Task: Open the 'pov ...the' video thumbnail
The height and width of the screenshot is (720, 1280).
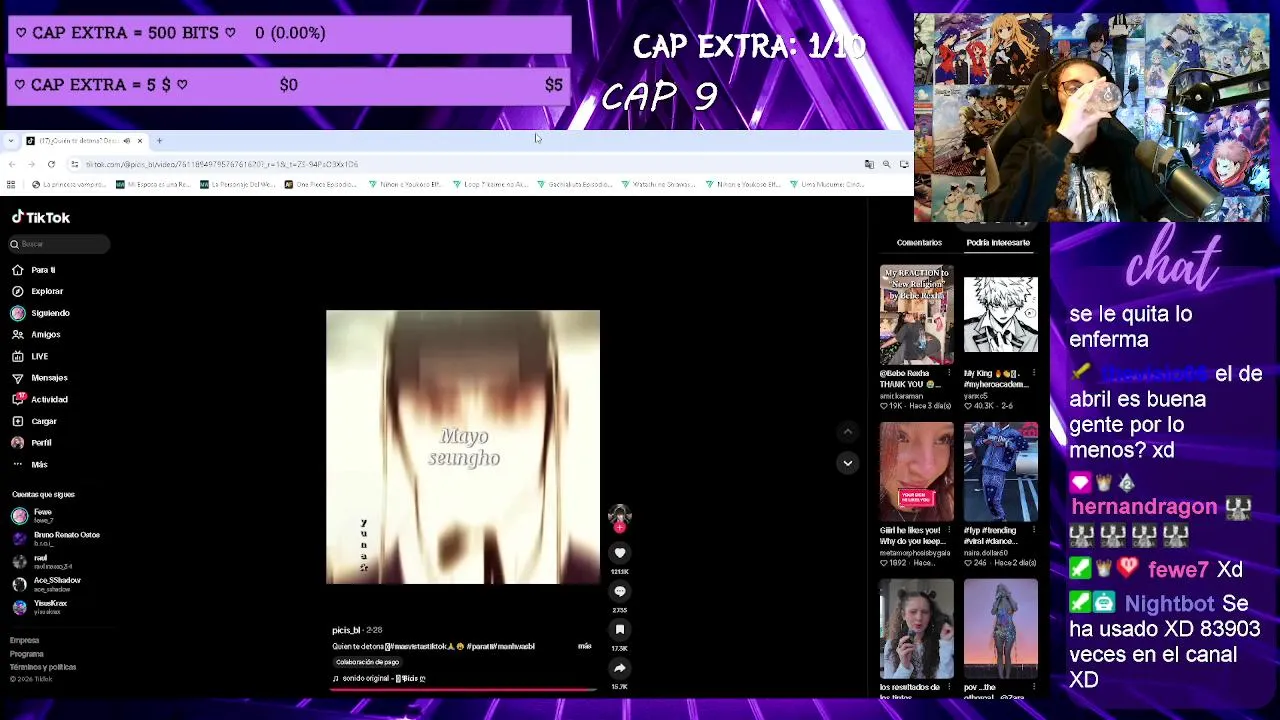Action: (x=1001, y=629)
